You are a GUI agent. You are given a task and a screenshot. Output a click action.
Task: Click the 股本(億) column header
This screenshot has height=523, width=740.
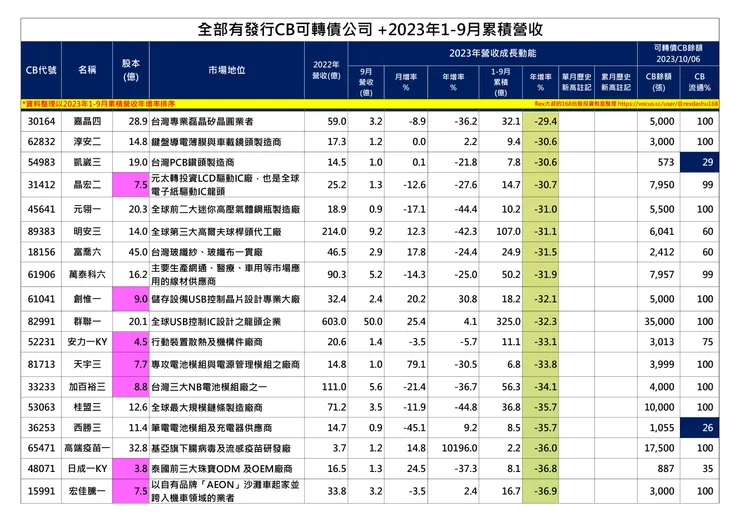point(131,70)
